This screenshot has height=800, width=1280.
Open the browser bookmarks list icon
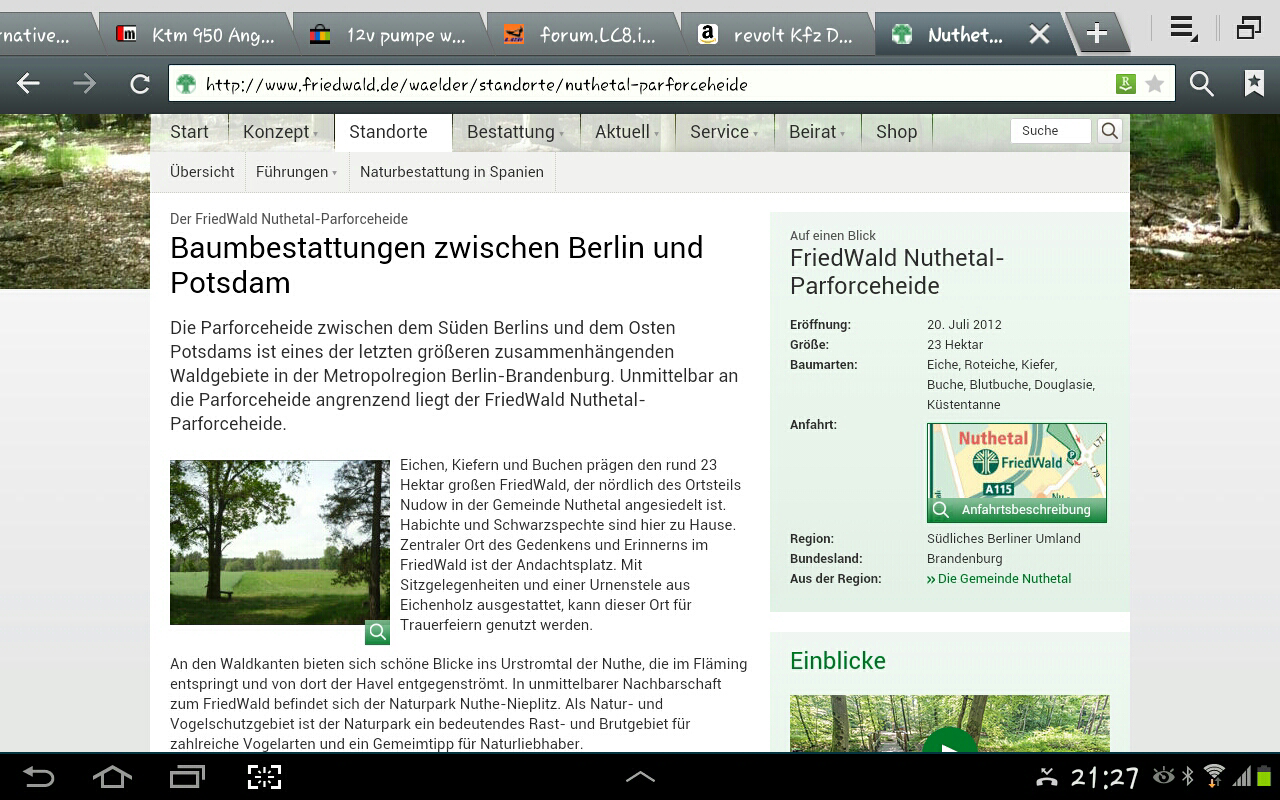point(1253,85)
